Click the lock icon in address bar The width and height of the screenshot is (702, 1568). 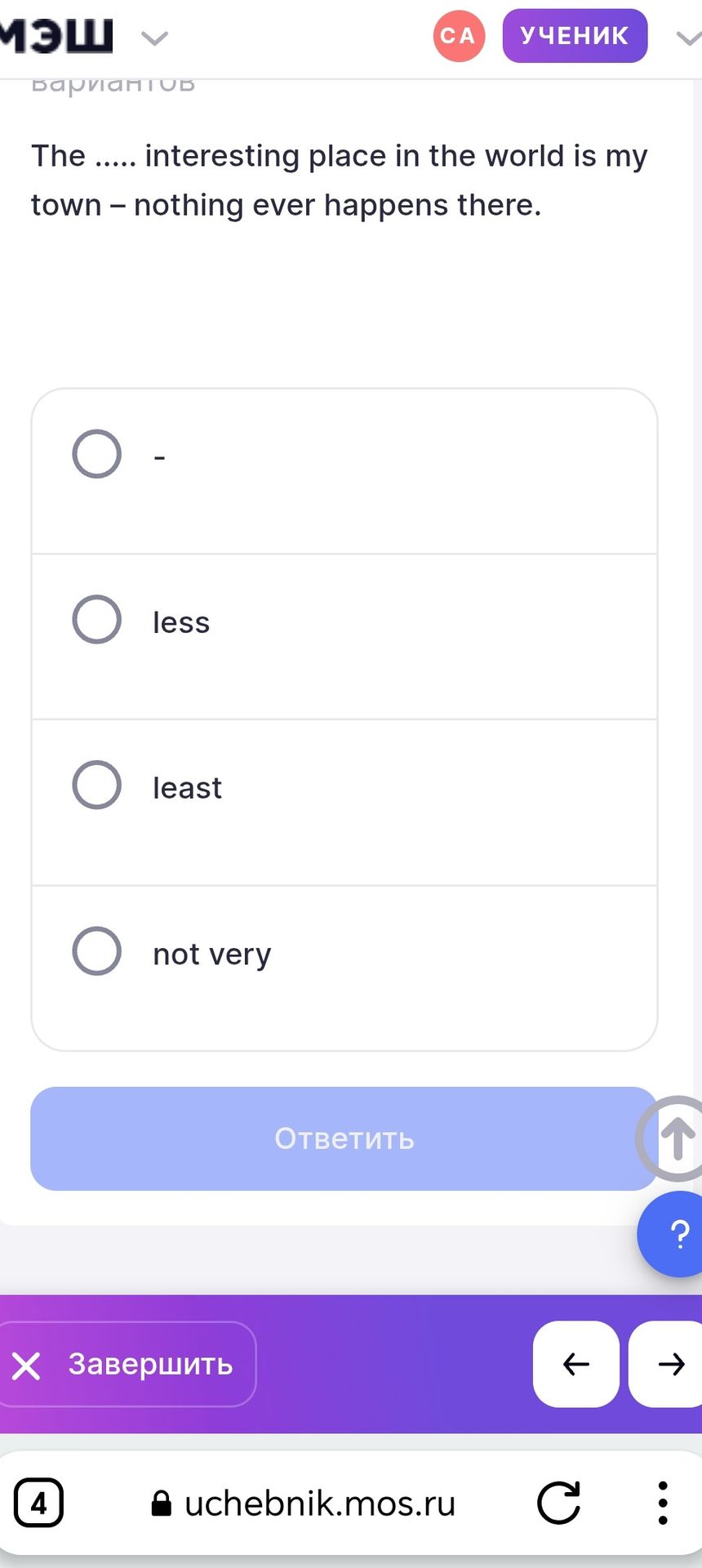(162, 1503)
